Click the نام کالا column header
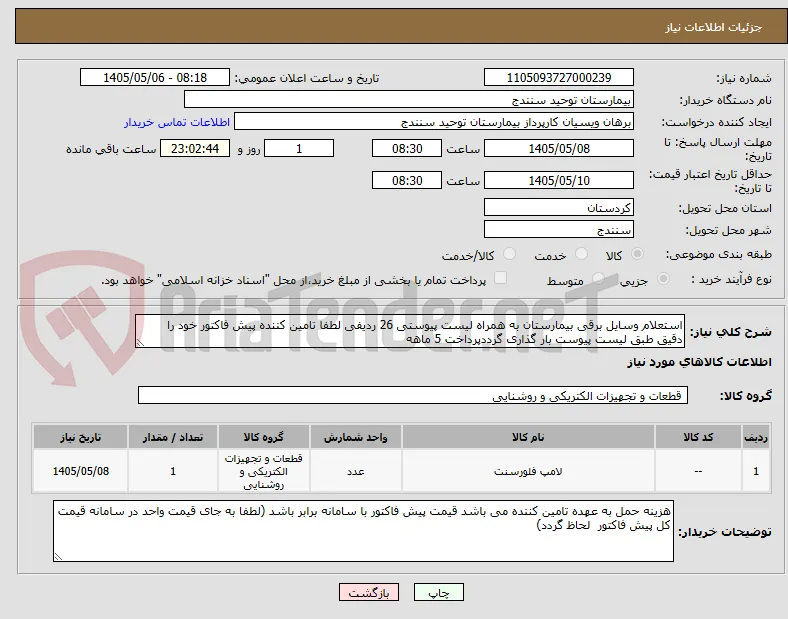 (x=528, y=437)
